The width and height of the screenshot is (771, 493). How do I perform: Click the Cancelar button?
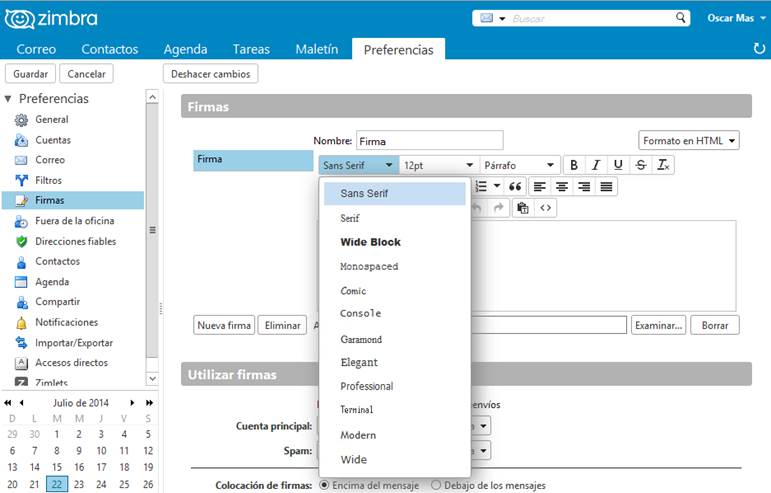click(x=87, y=74)
